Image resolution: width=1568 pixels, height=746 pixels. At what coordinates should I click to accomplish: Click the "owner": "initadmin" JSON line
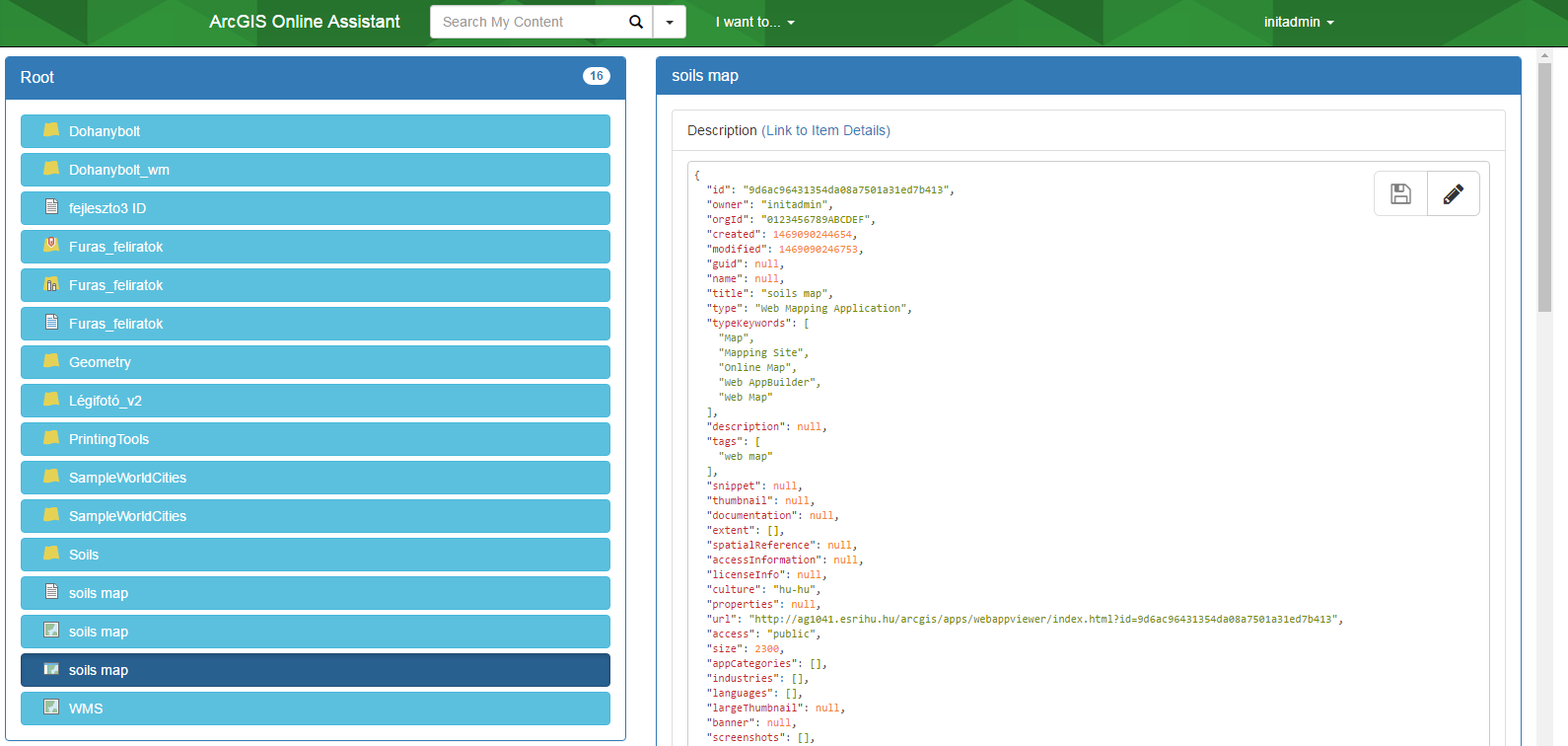point(769,204)
